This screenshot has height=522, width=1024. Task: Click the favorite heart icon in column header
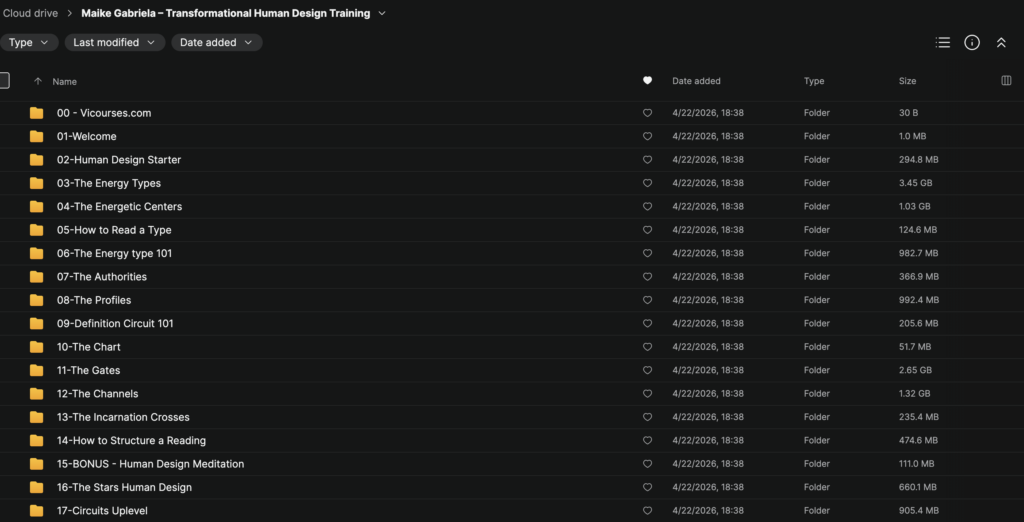point(647,81)
